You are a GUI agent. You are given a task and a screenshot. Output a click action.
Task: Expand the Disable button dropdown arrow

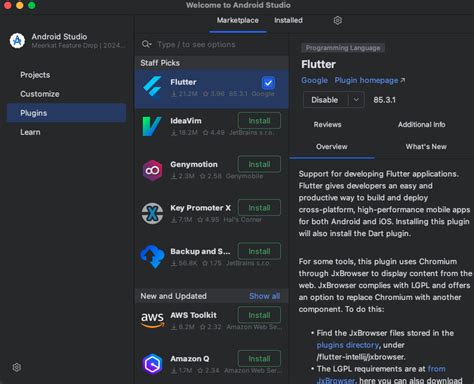point(356,100)
